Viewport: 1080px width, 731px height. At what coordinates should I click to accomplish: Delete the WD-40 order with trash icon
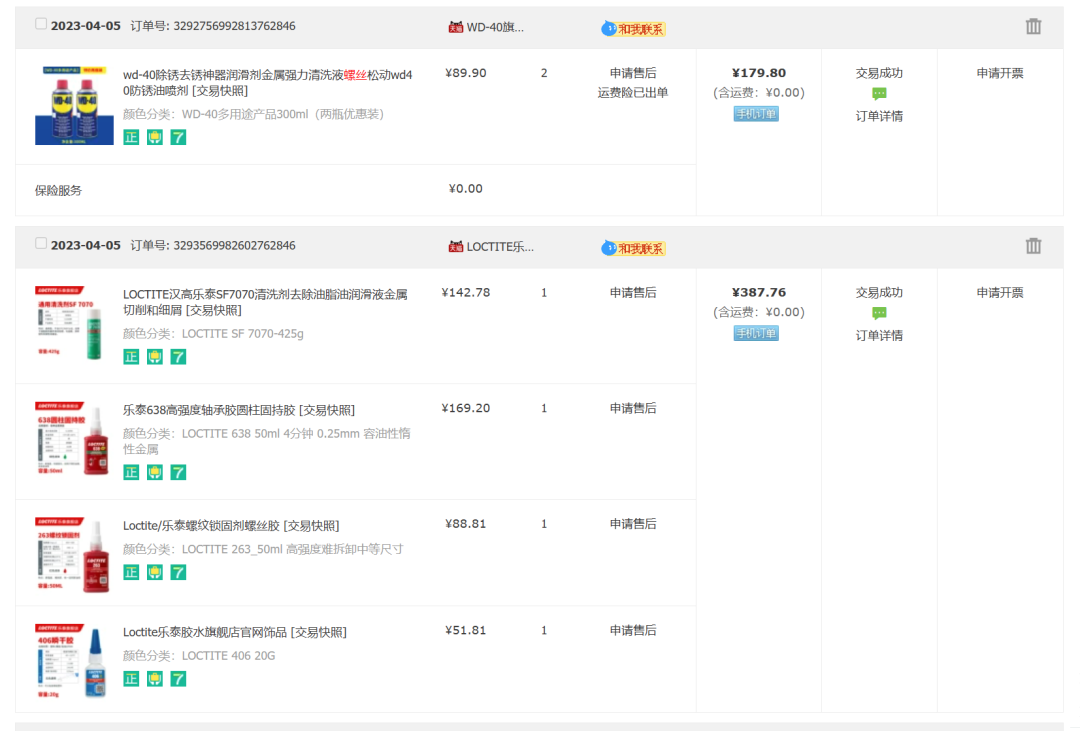click(1033, 27)
